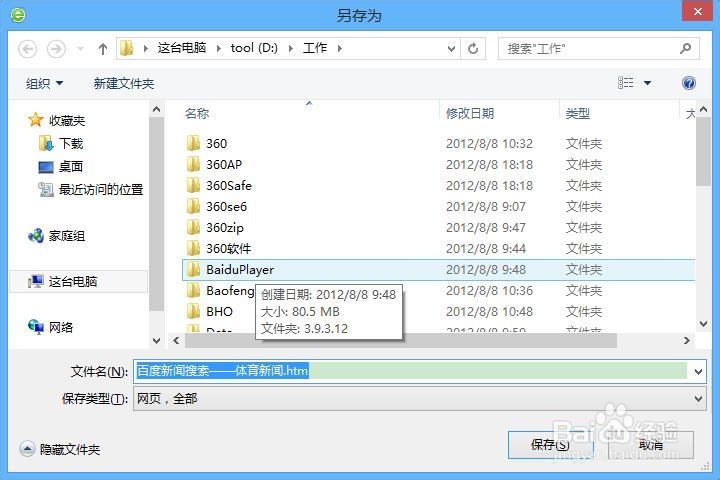Click the file list vertical scrollbar thumb
The height and width of the screenshot is (480, 720).
click(x=703, y=151)
